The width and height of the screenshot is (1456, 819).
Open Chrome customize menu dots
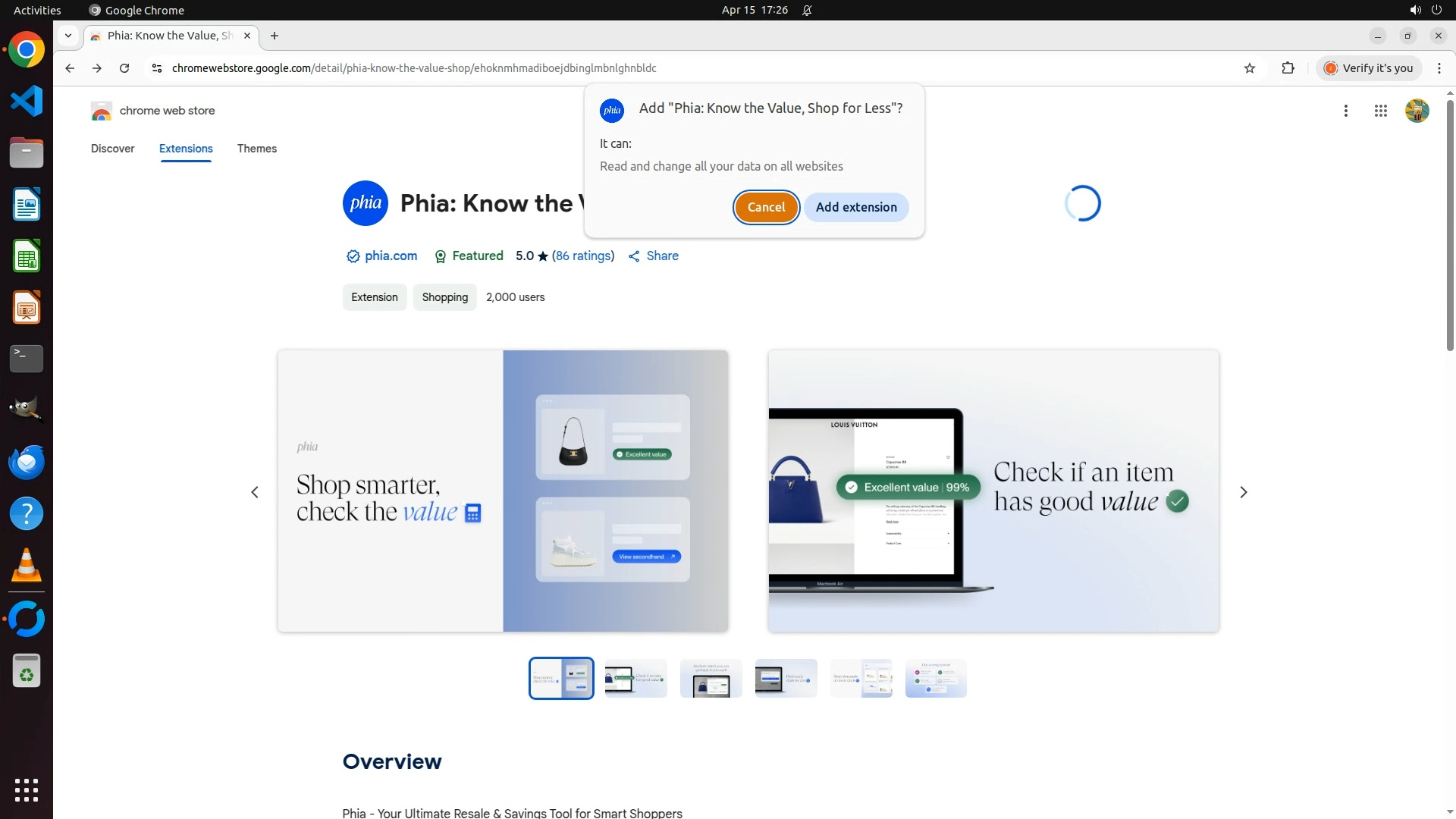tap(1439, 68)
